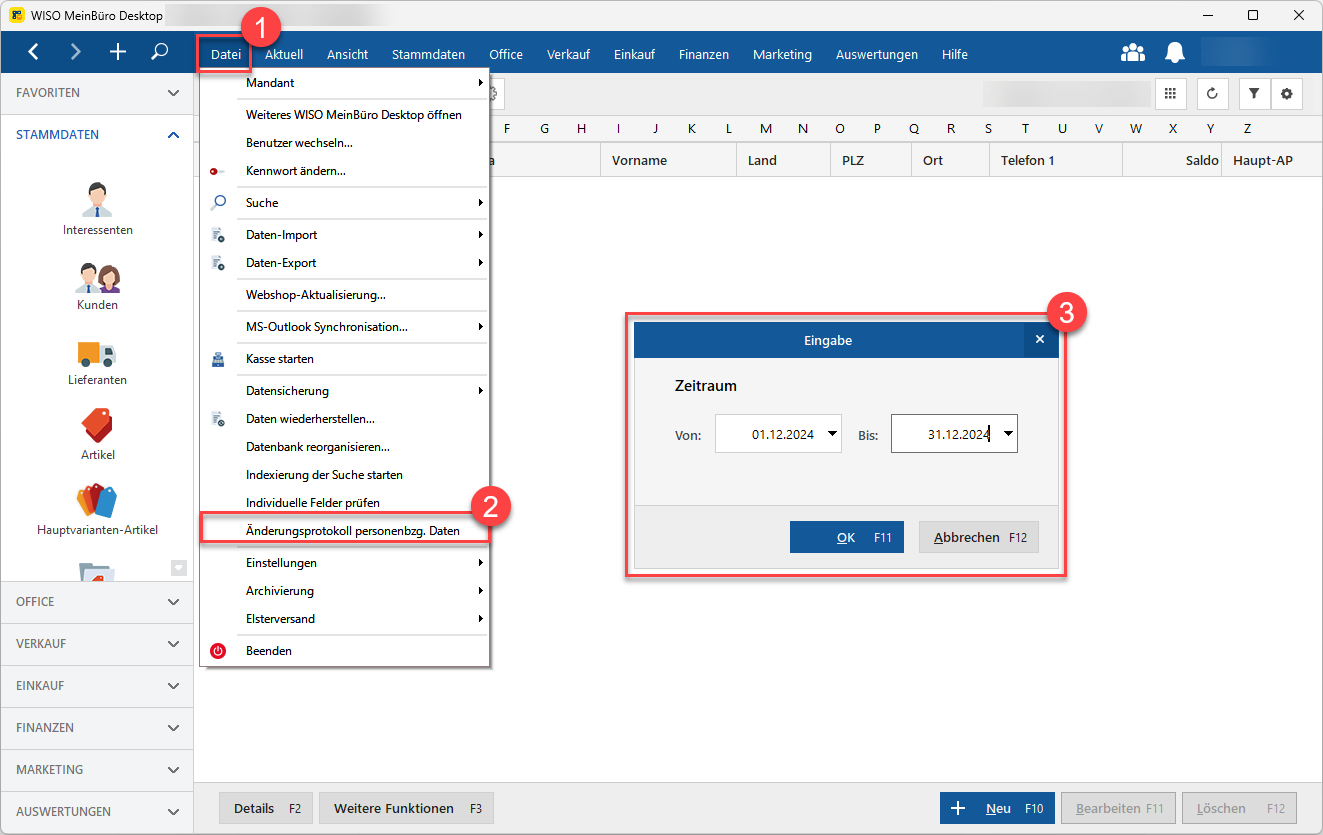
Task: Expand the FINANZEN sidebar section
Action: [x=97, y=728]
